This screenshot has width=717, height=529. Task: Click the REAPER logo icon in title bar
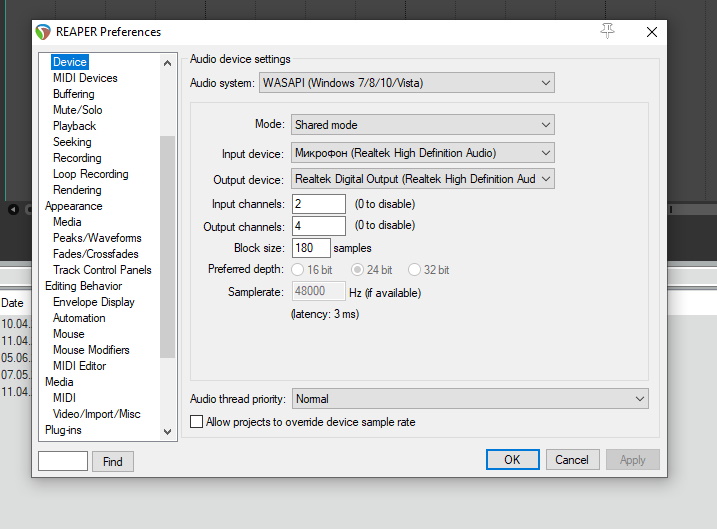[43, 32]
